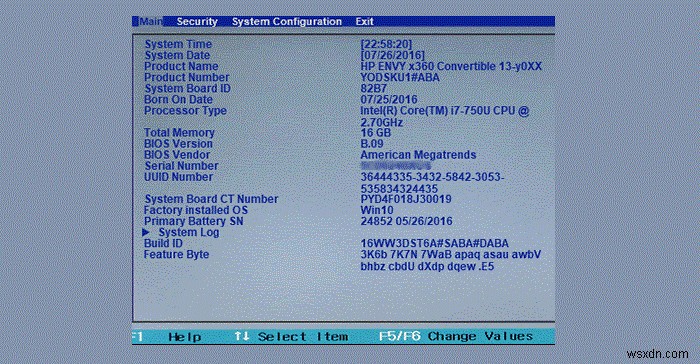Click the Factory installed OS label
The width and height of the screenshot is (700, 364).
(196, 210)
